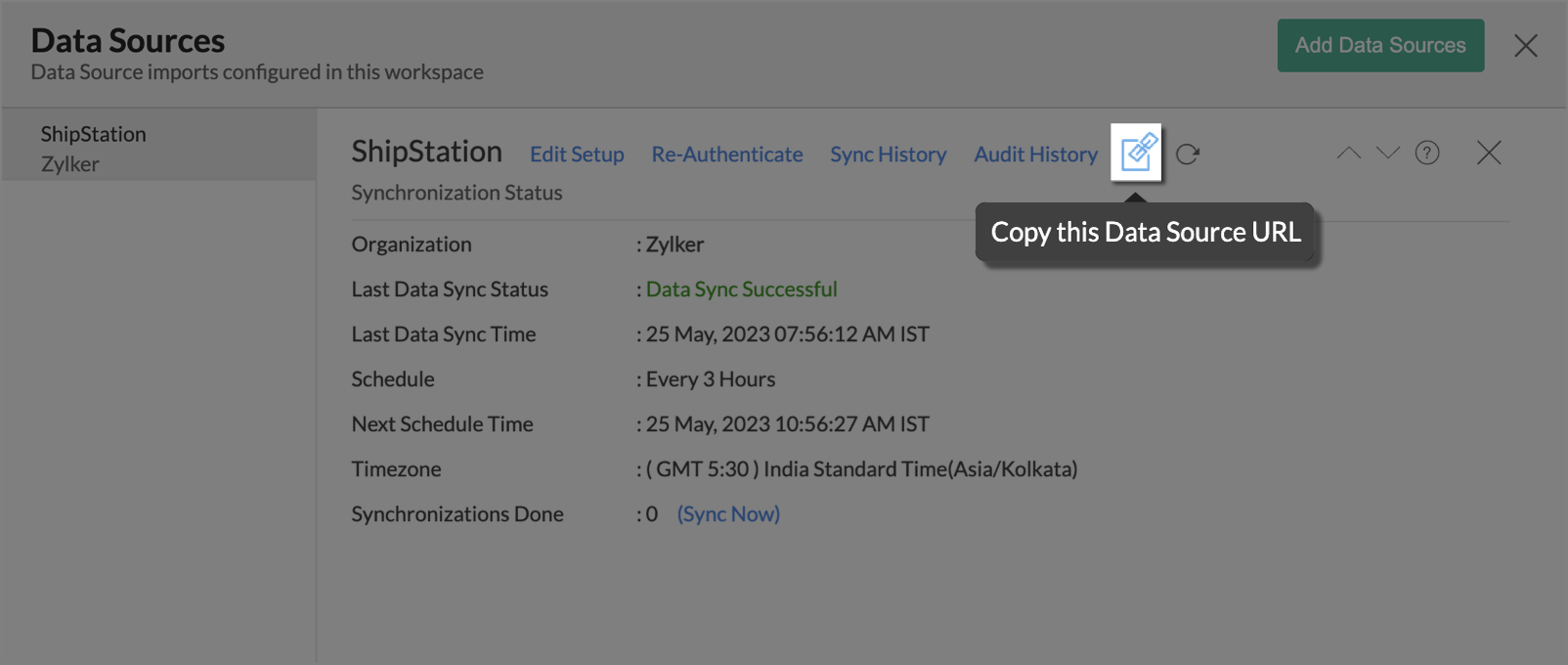Click the Timezone label
The width and height of the screenshot is (1568, 665).
pos(397,469)
